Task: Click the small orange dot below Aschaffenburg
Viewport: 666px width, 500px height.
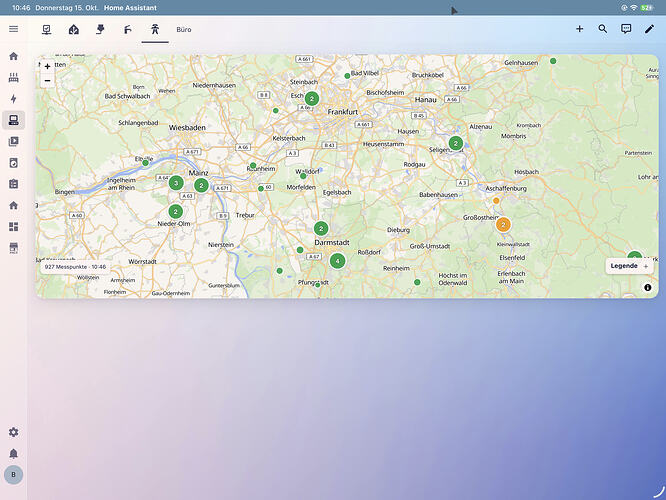Action: tap(496, 201)
